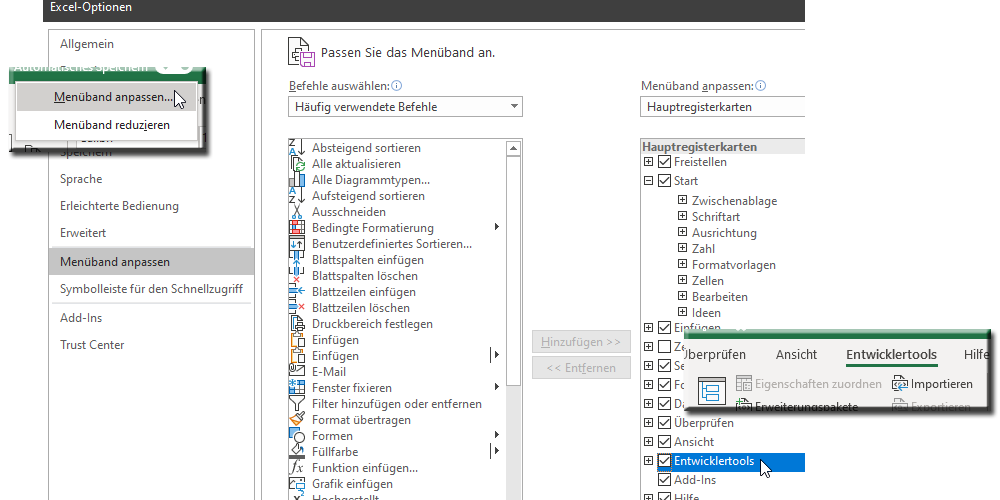Toggle the Freistellen checkbox

(664, 162)
